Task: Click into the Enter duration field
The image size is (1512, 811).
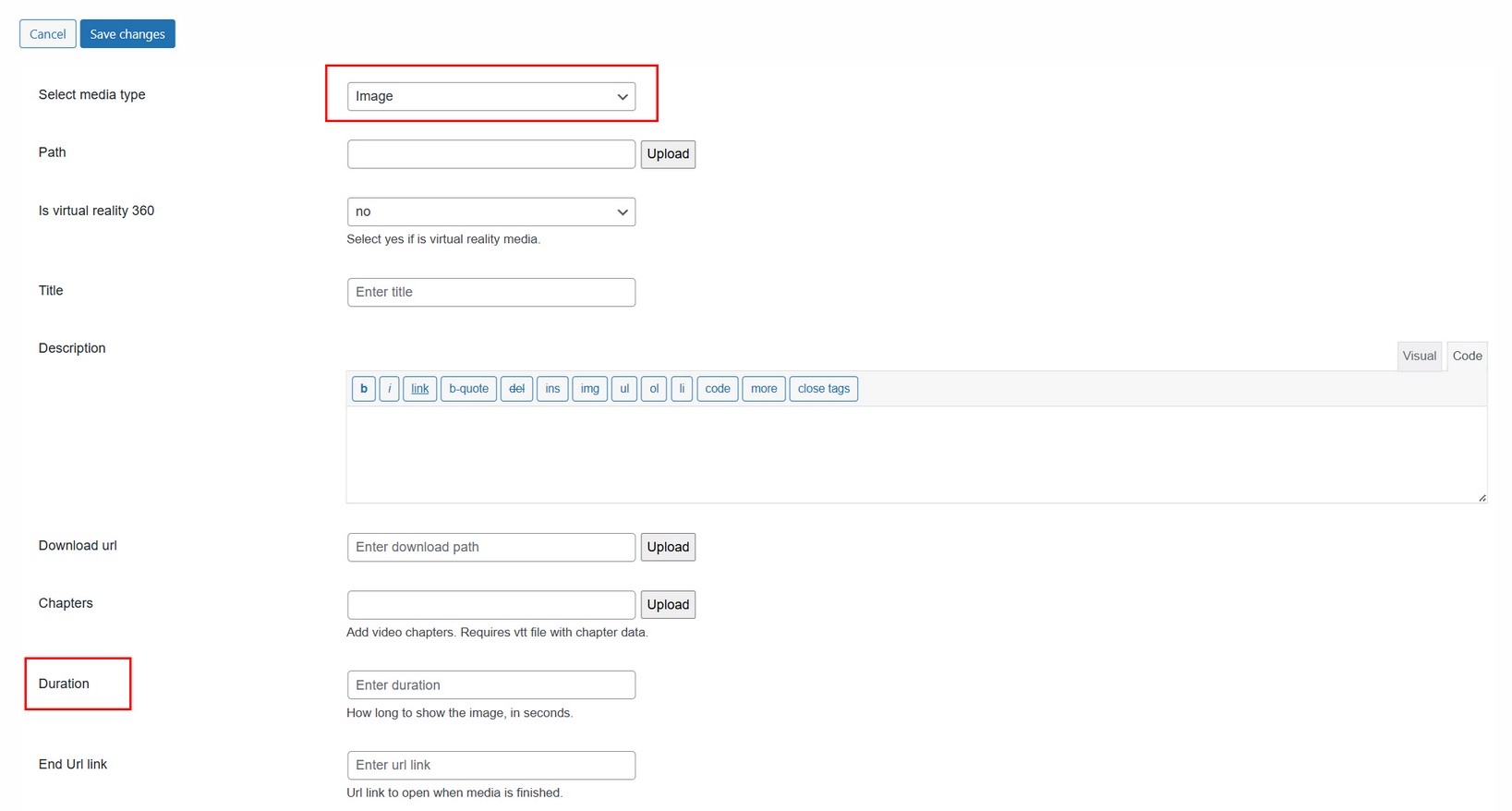Action: pyautogui.click(x=490, y=685)
